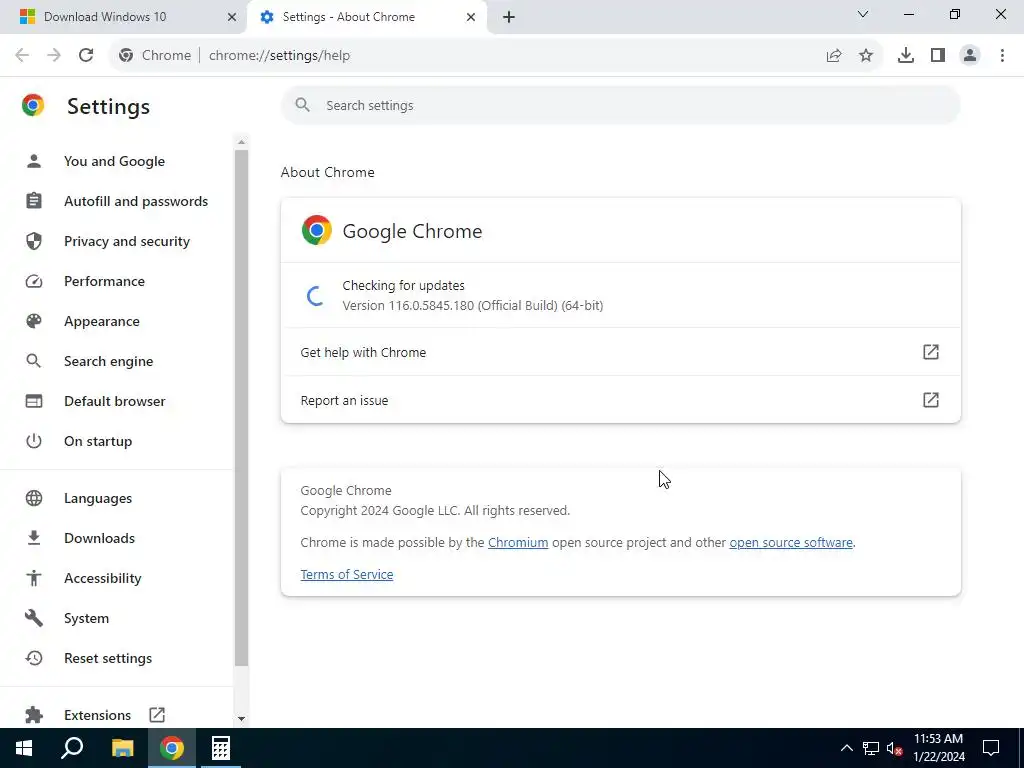Click the external link icon beside Extensions
The width and height of the screenshot is (1024, 768).
pos(157,714)
